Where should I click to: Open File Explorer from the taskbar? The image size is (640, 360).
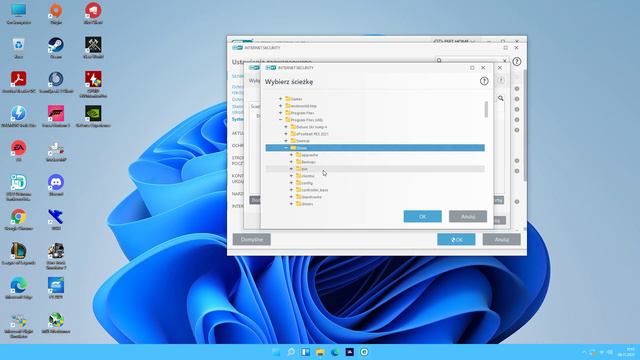coord(320,352)
